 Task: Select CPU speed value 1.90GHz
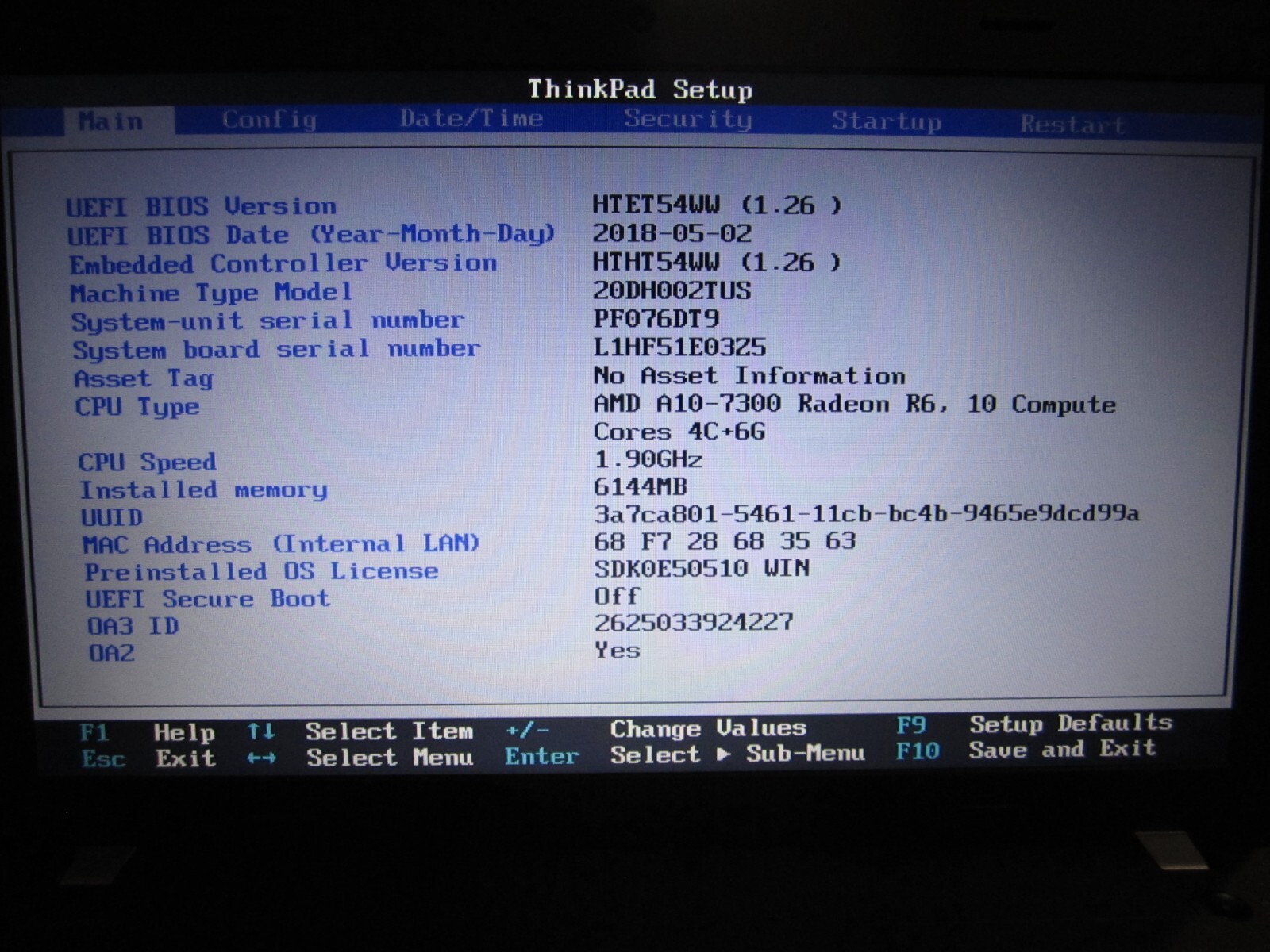648,460
